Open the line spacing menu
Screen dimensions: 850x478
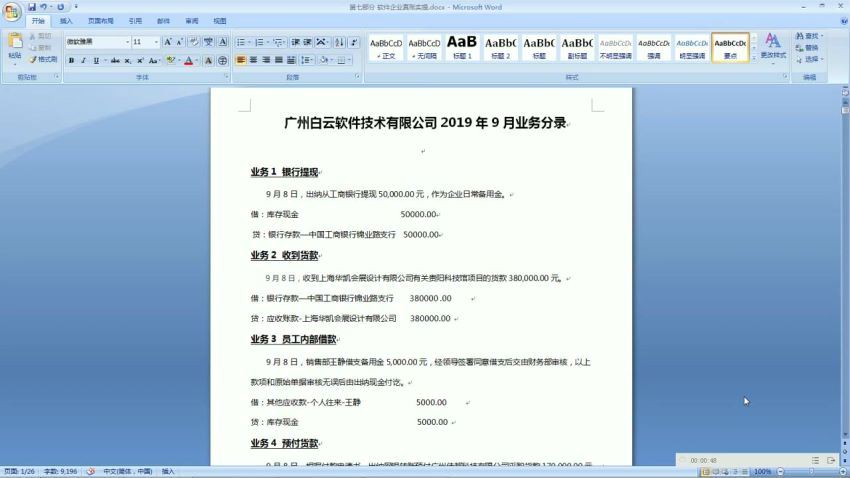307,60
